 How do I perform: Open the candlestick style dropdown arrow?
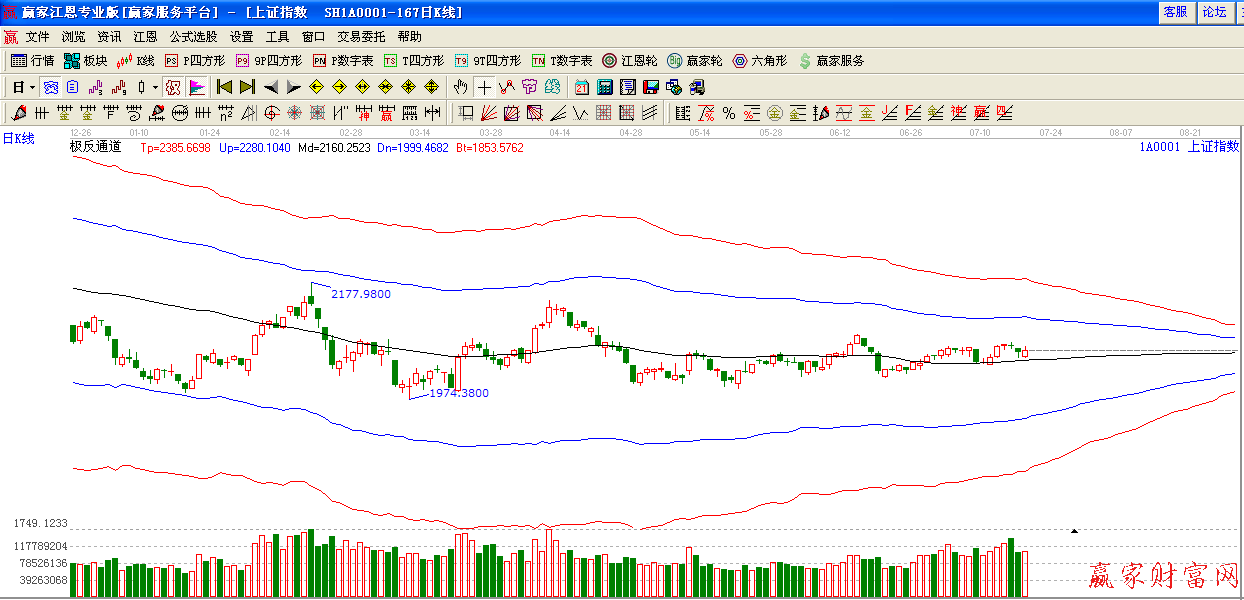point(155,87)
